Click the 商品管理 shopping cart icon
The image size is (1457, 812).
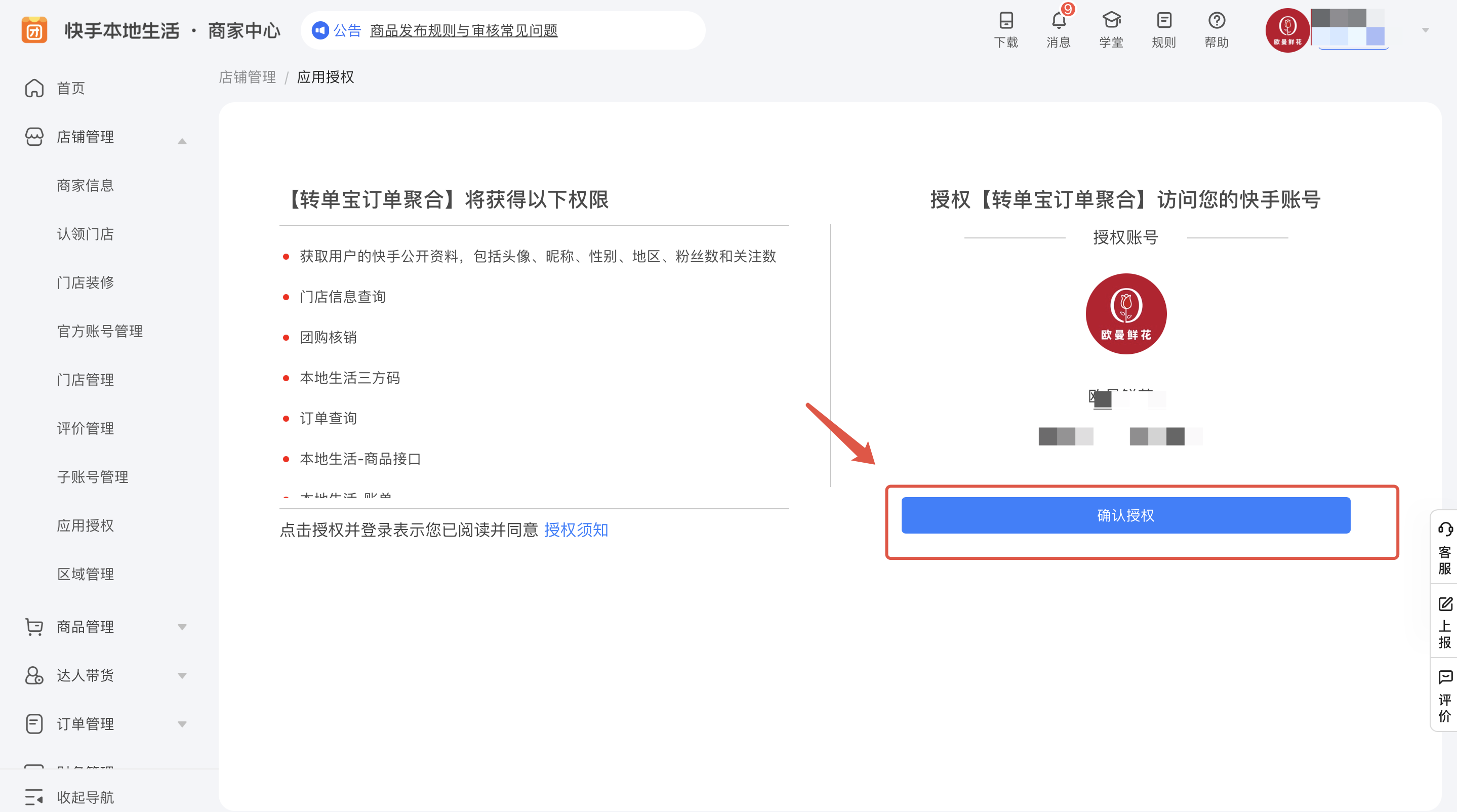(34, 627)
